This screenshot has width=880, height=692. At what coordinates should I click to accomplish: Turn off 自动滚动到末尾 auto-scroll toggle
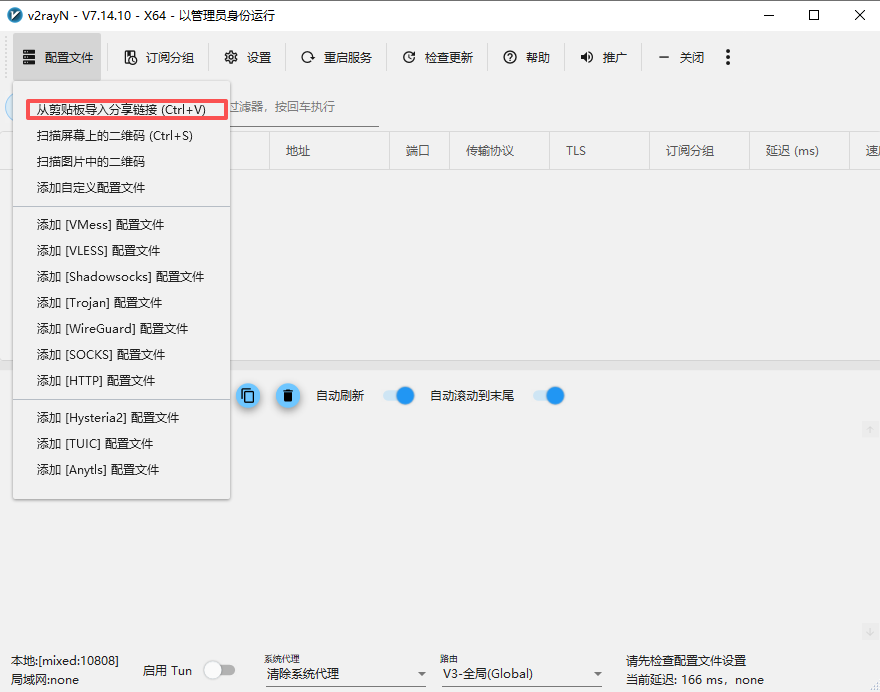pyautogui.click(x=549, y=396)
